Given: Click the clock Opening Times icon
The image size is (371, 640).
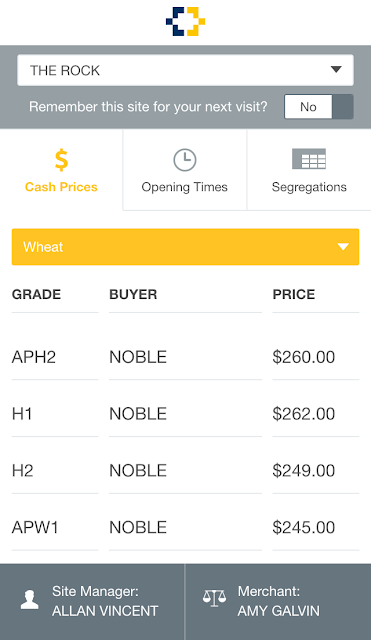Looking at the screenshot, I should tap(185, 160).
